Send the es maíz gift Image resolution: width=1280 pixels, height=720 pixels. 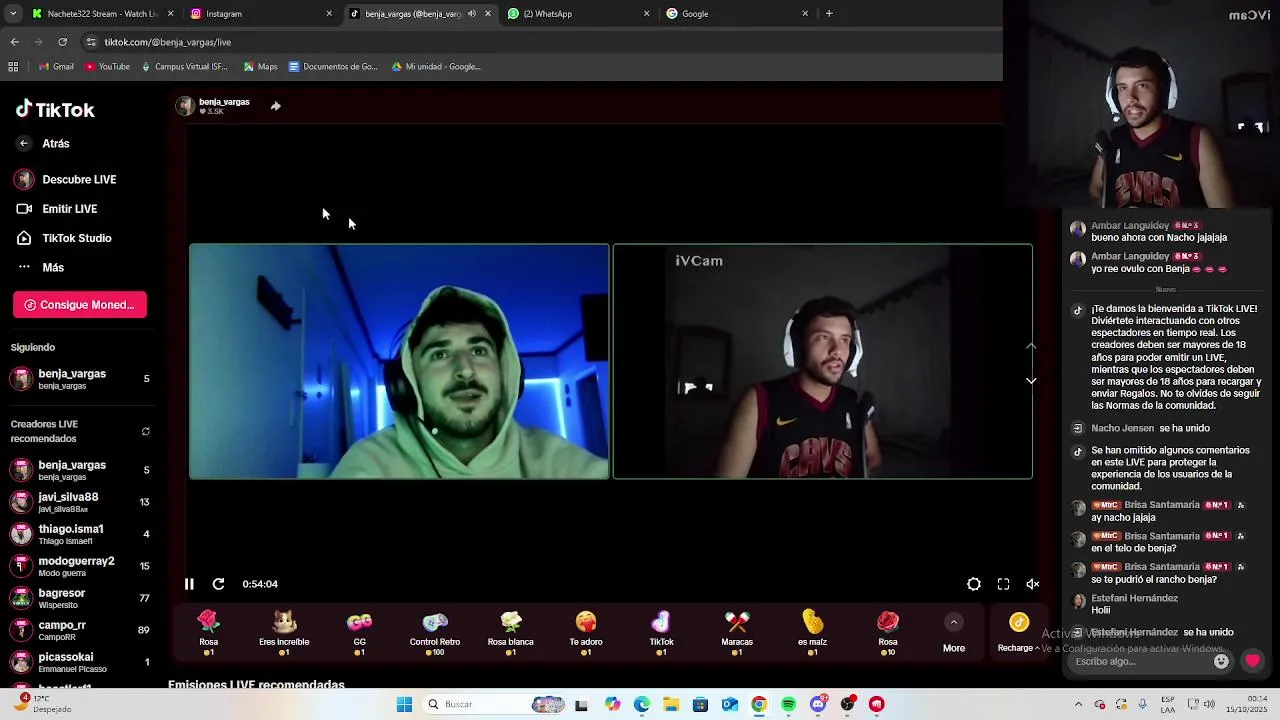coord(812,633)
